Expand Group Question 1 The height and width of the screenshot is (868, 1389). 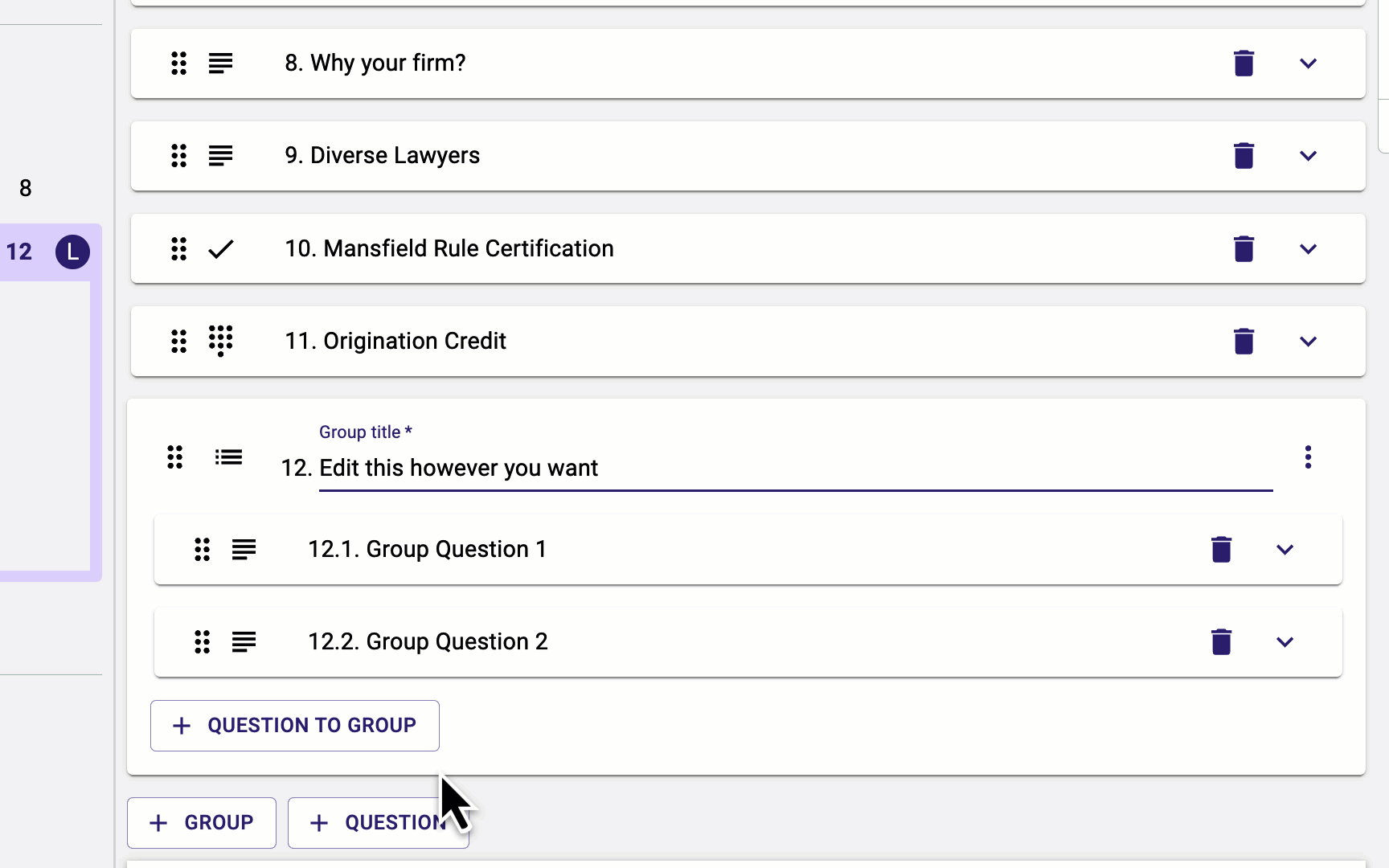click(1285, 550)
